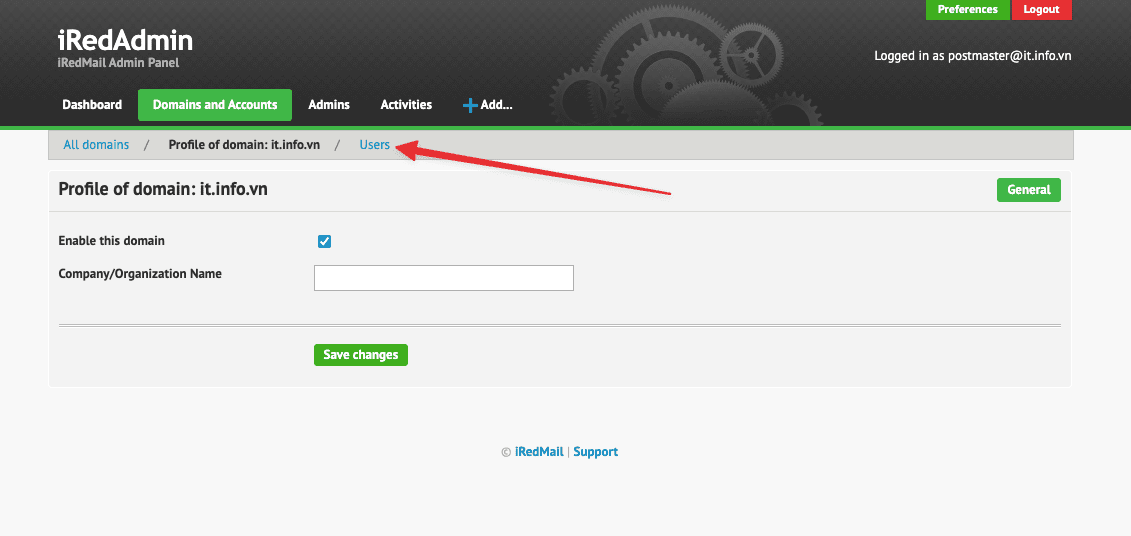Click the blue plus icon in navigation

click(x=470, y=105)
